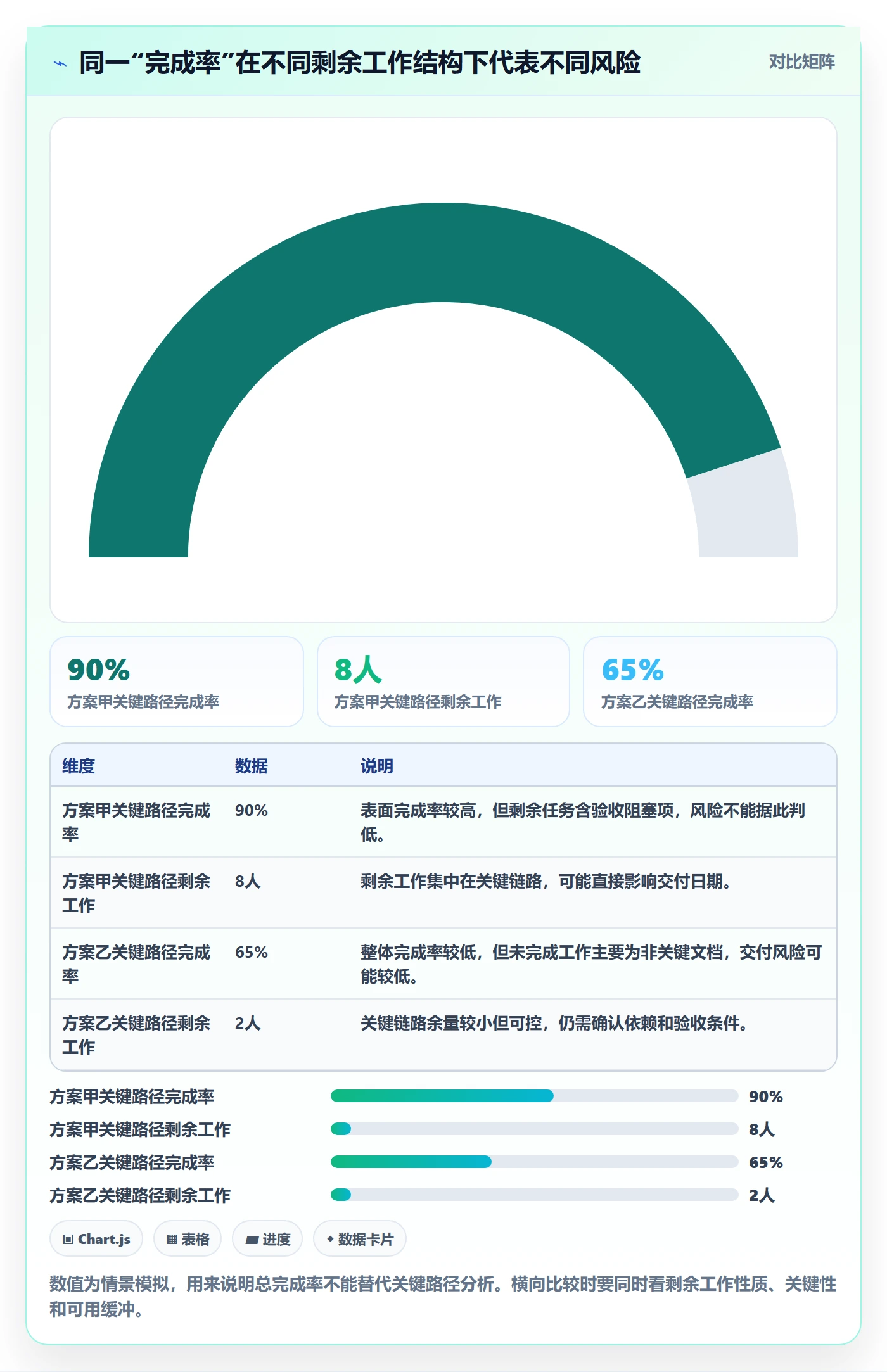Click the progress bar for 方案甲关键路径完成率
This screenshot has height=1372, width=887.
(534, 1096)
